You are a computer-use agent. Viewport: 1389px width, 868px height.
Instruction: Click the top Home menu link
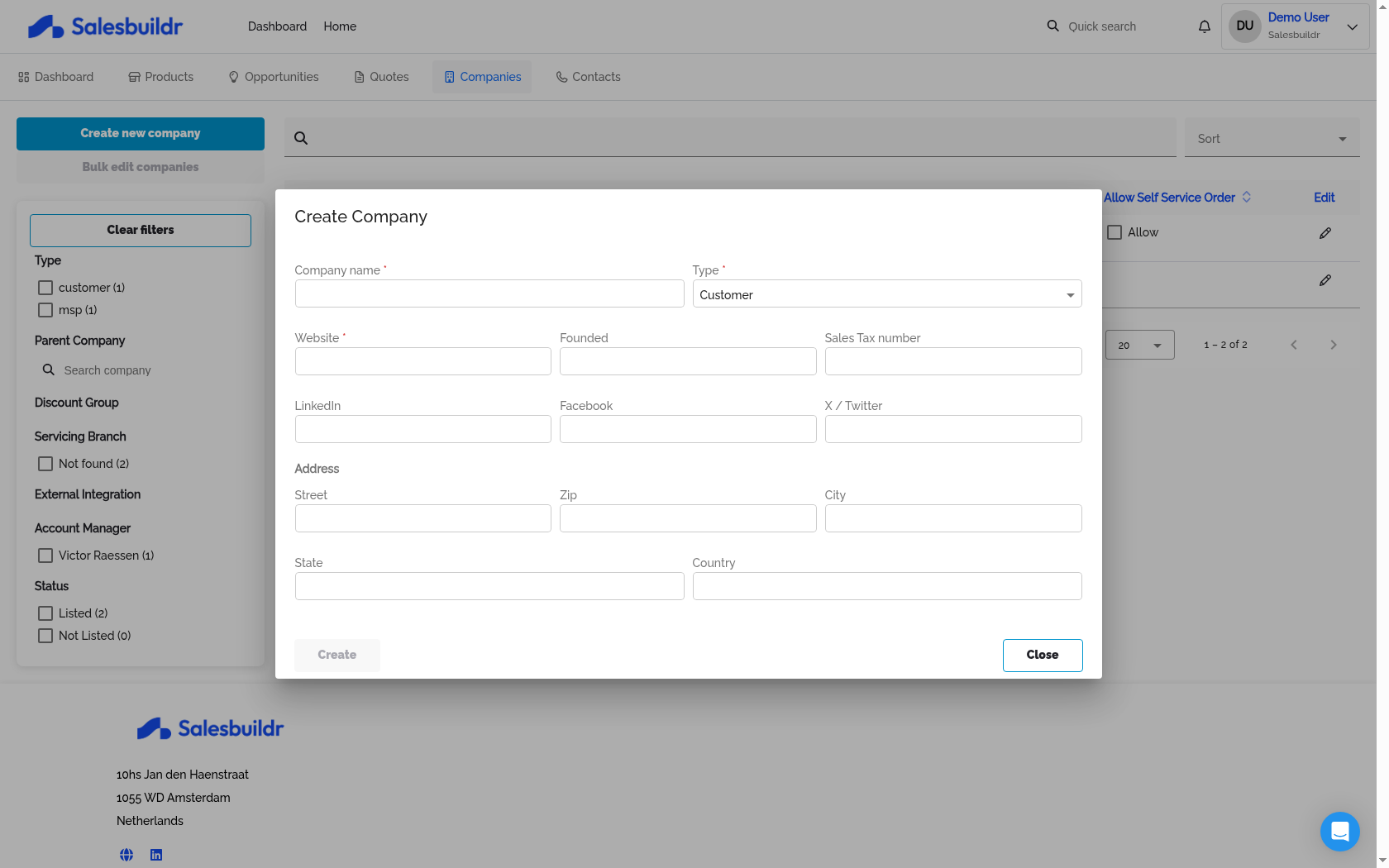click(340, 26)
